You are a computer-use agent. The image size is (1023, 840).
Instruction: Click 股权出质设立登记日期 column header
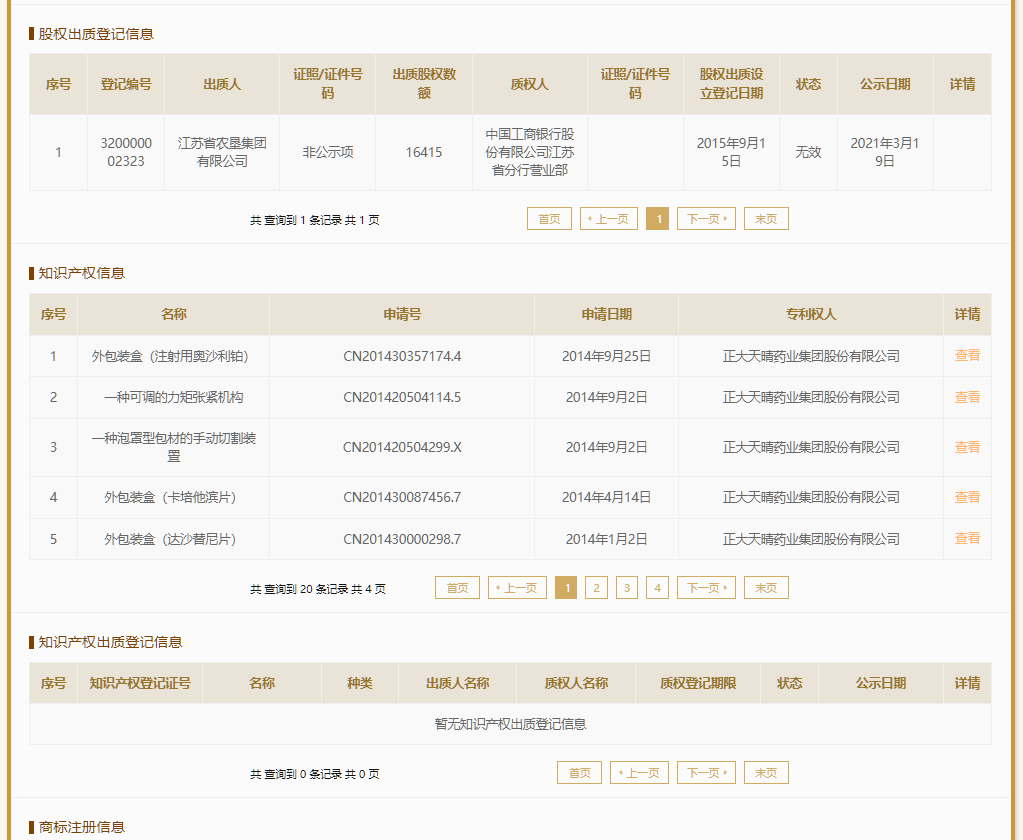[731, 84]
